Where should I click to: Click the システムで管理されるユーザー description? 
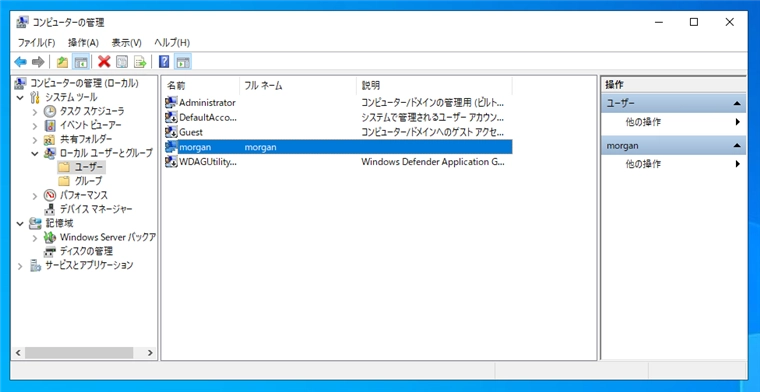coord(433,117)
